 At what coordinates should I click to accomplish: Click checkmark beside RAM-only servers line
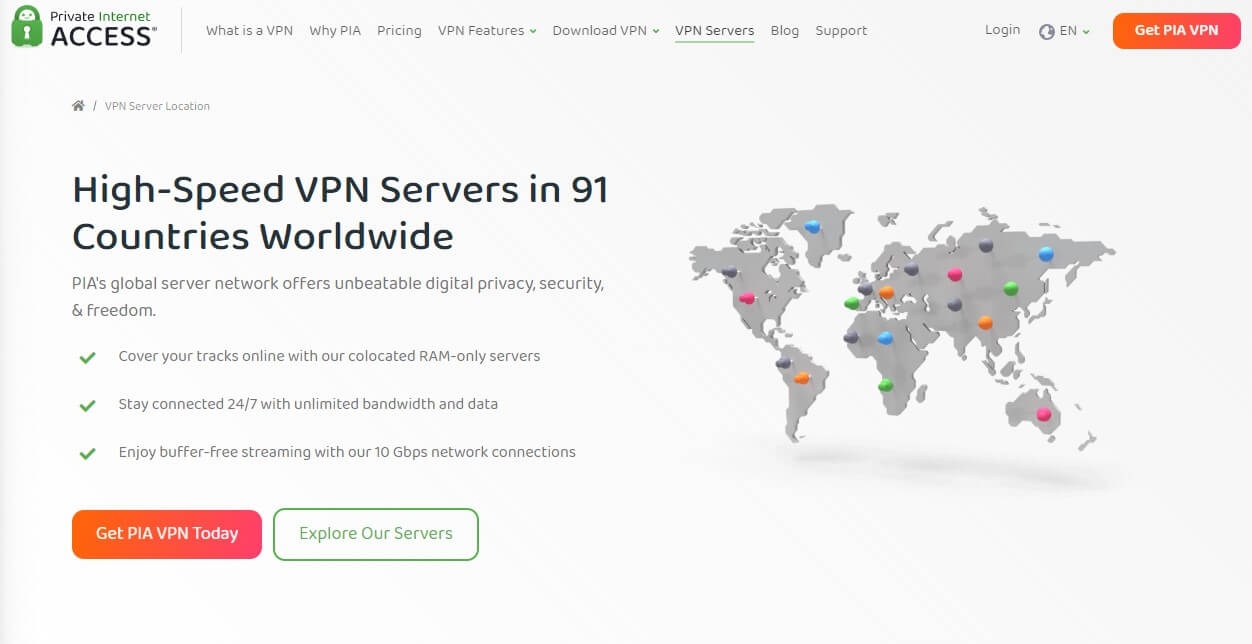coord(87,357)
